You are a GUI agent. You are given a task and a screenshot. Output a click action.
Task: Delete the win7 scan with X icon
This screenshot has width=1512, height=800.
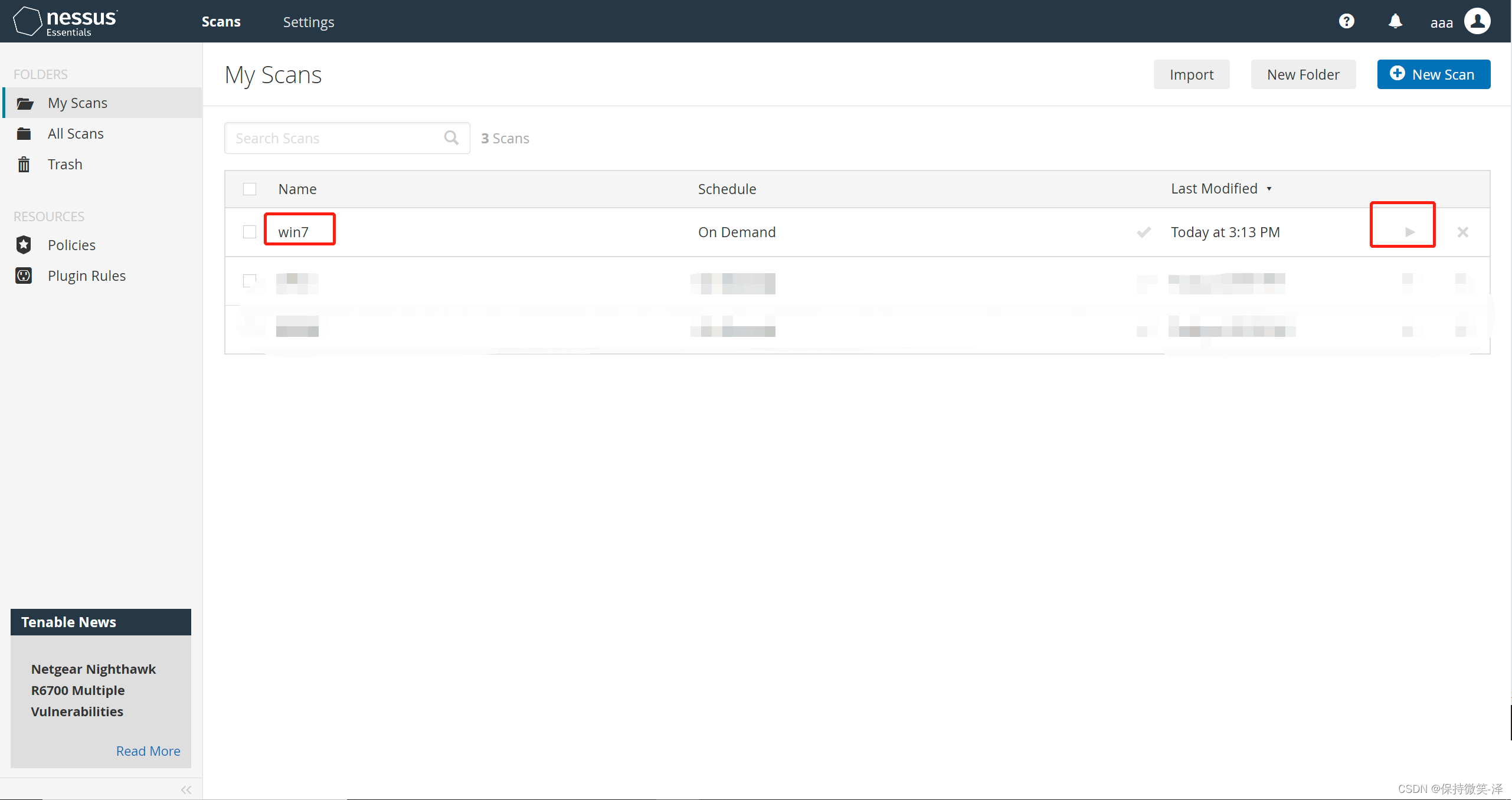click(1462, 232)
